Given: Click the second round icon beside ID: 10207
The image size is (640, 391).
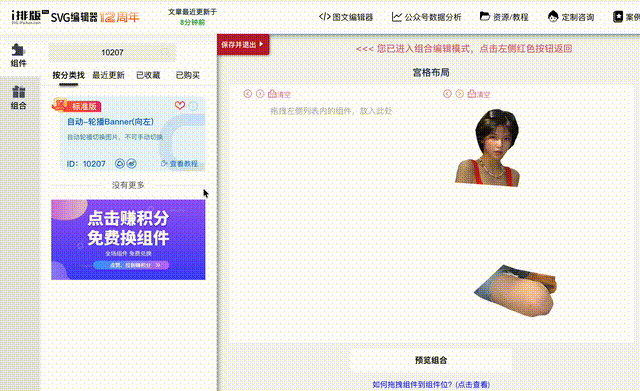Looking at the screenshot, I should pos(131,164).
